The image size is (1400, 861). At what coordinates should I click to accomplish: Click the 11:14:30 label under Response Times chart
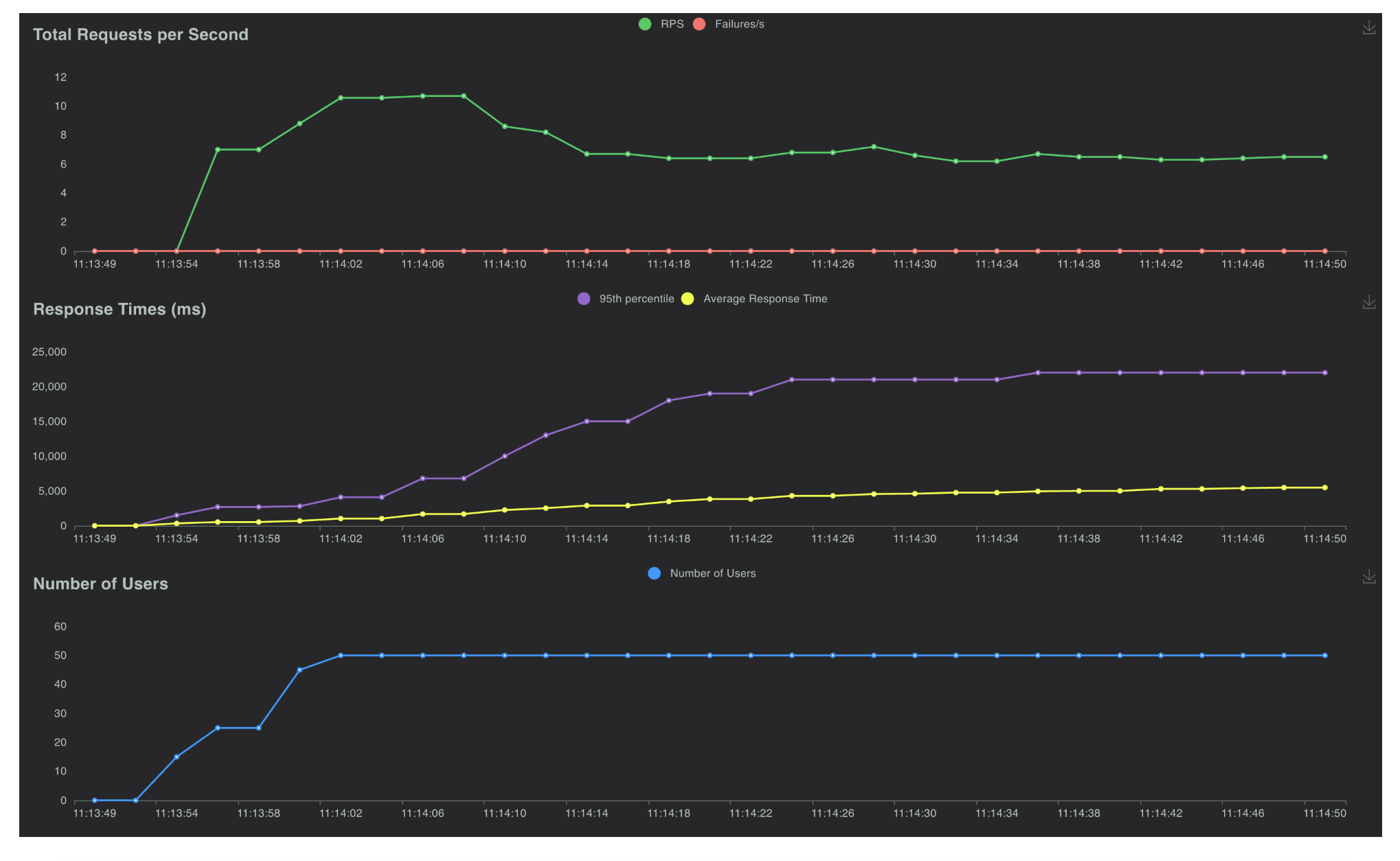(915, 538)
